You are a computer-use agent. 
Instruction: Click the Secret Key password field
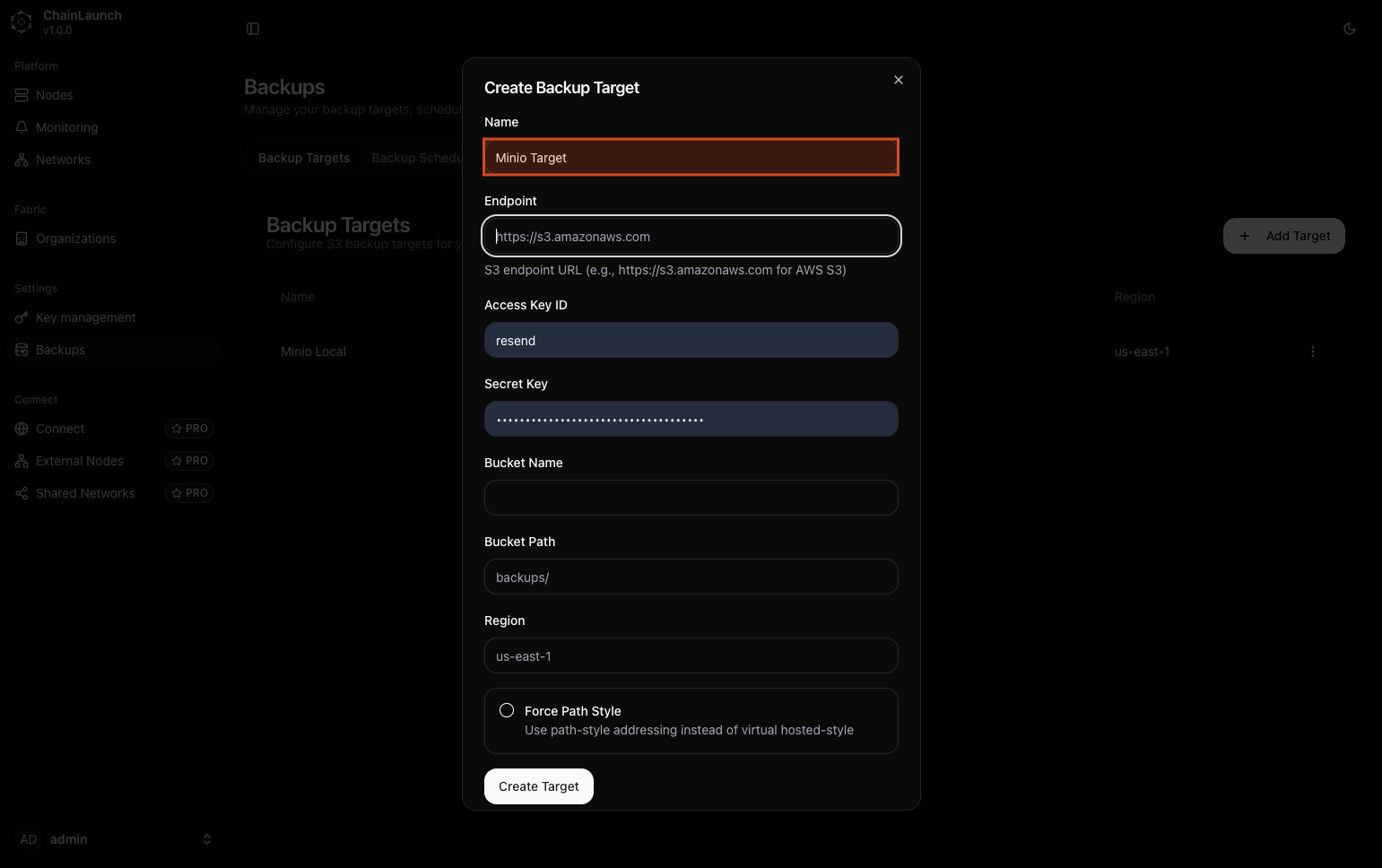point(691,419)
